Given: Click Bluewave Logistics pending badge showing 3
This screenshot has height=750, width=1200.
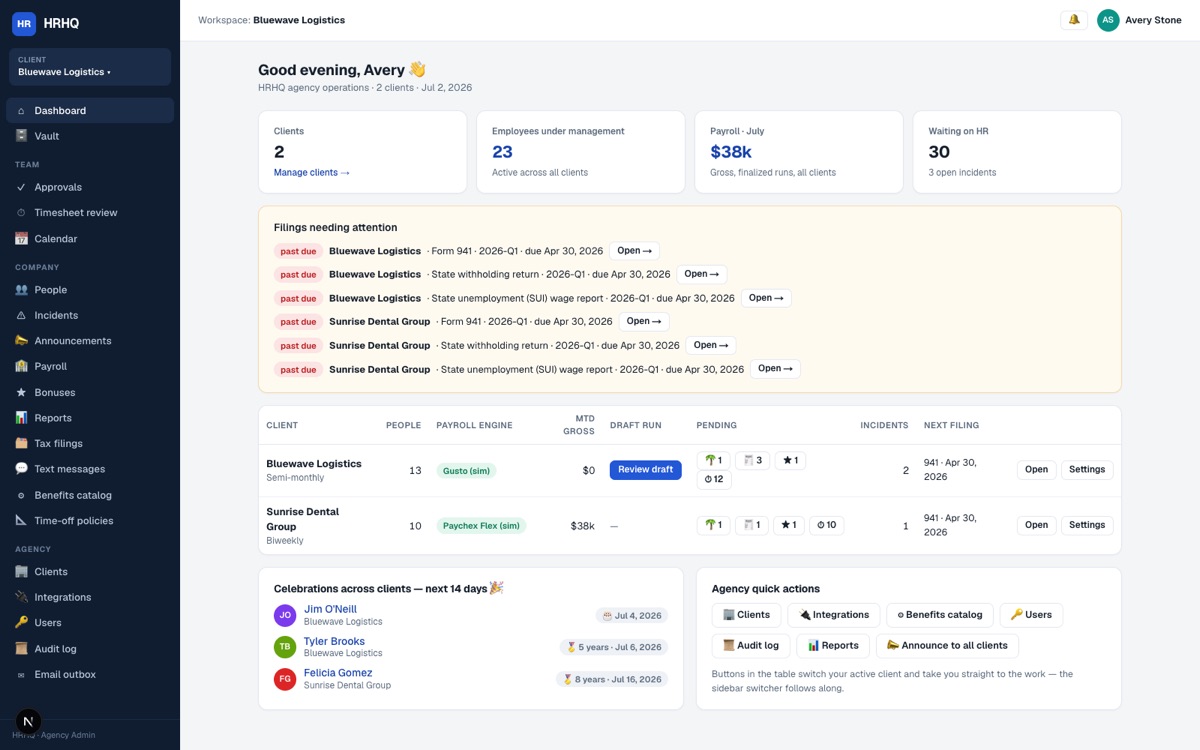Looking at the screenshot, I should click(752, 461).
